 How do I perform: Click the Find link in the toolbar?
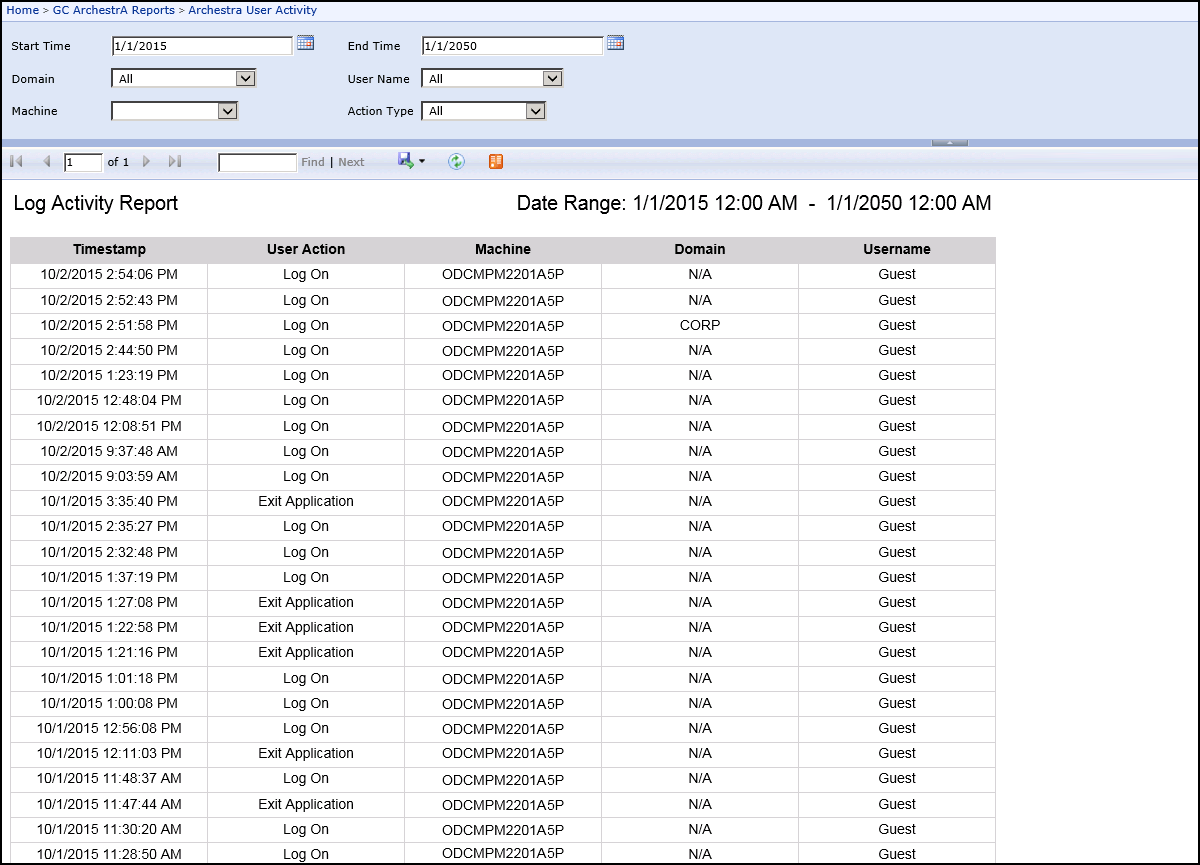pyautogui.click(x=312, y=162)
